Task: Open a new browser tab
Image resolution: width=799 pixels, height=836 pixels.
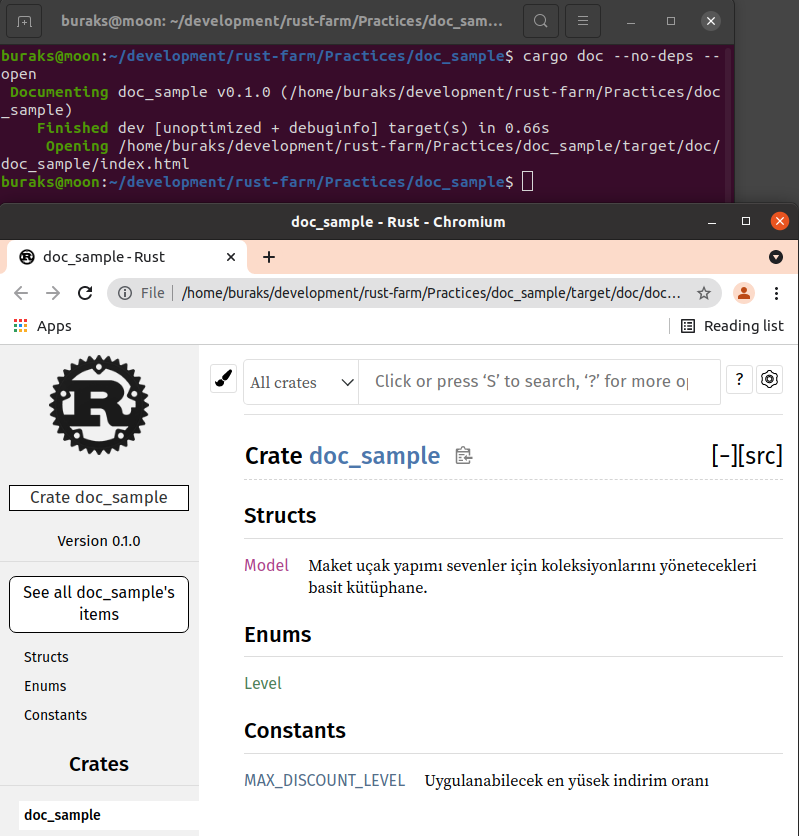Action: 268,257
